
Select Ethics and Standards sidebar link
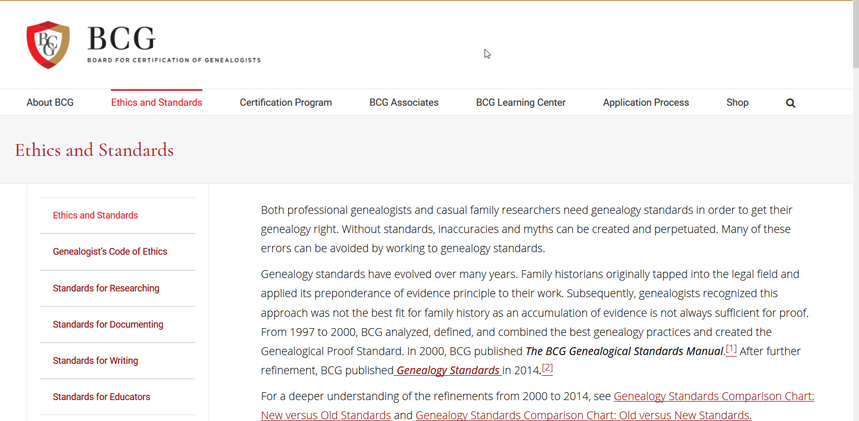click(95, 216)
